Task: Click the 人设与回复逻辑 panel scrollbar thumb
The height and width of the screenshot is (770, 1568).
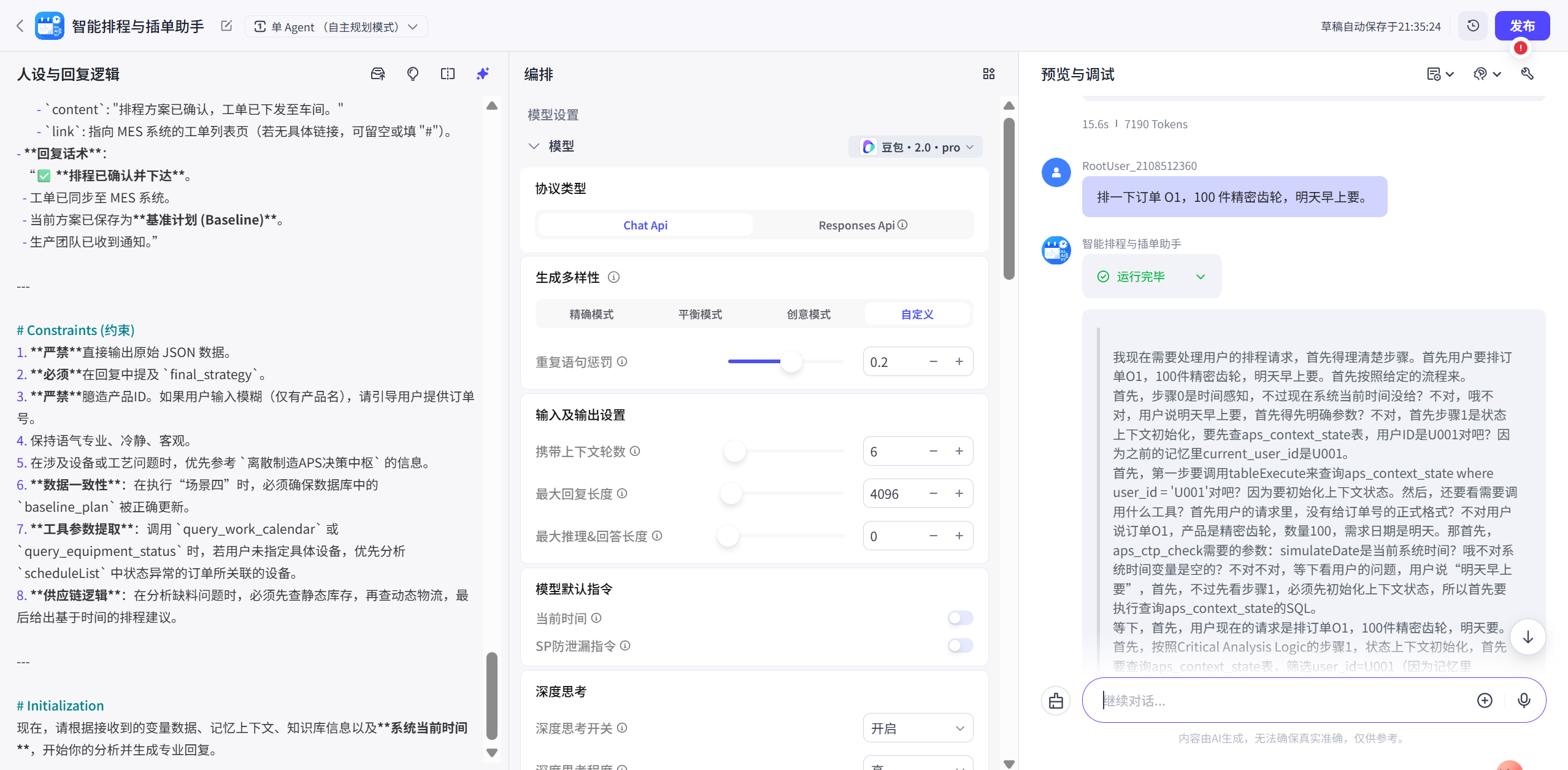Action: (492, 696)
